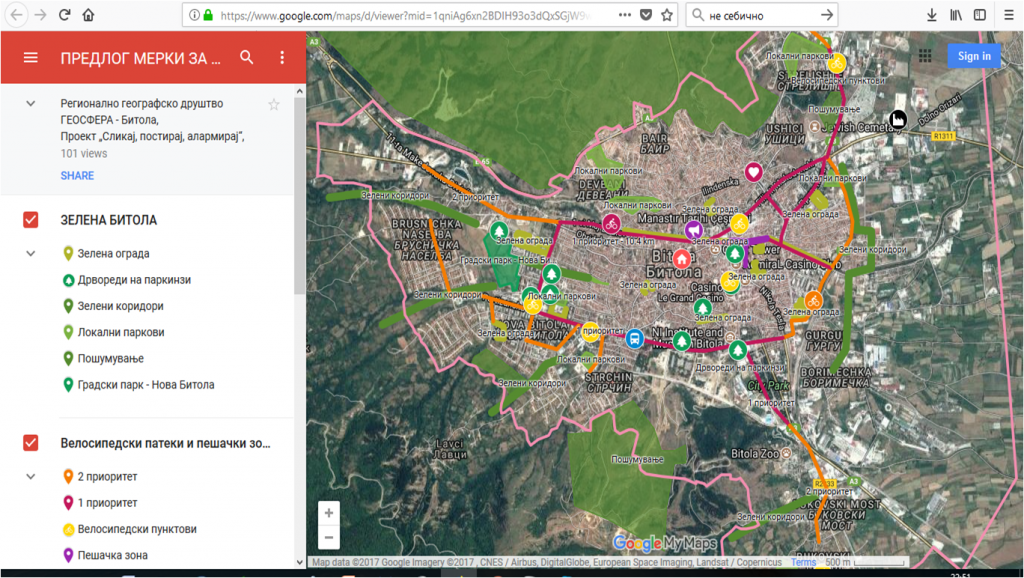Click the Google apps grid icon
Viewport: 1024px width, 578px height.
click(924, 56)
